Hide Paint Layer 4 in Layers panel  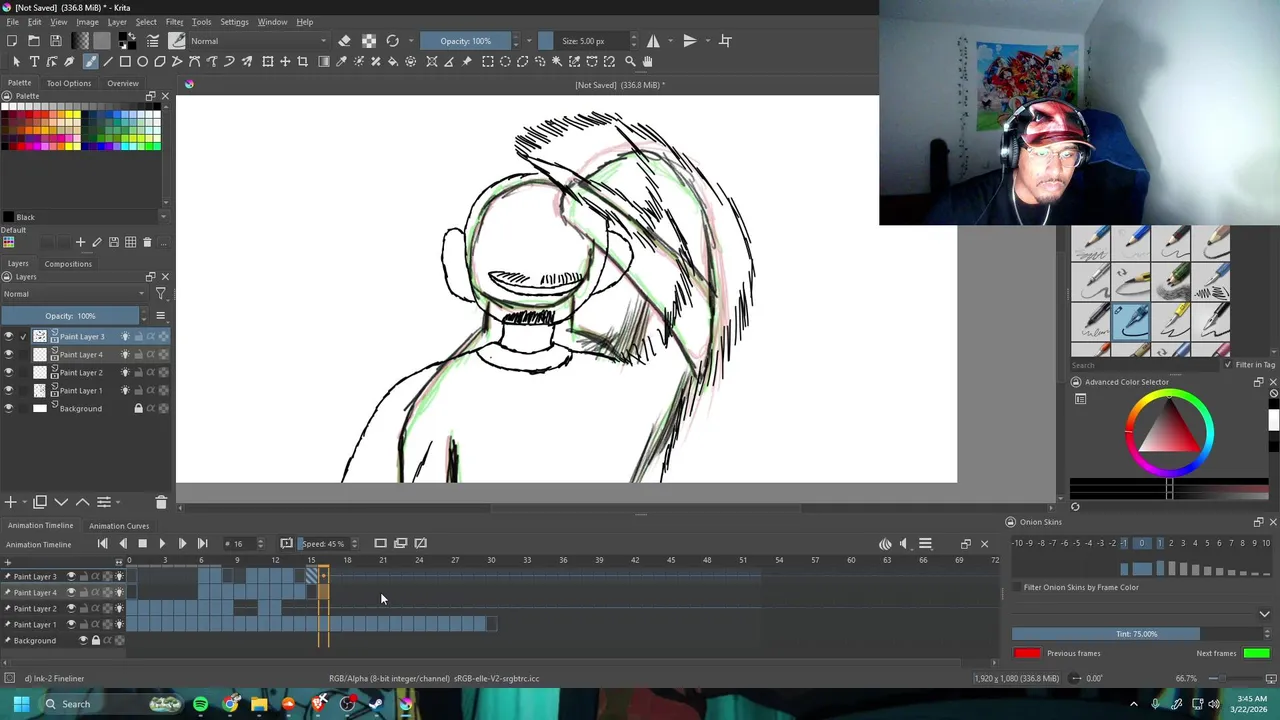(9, 355)
